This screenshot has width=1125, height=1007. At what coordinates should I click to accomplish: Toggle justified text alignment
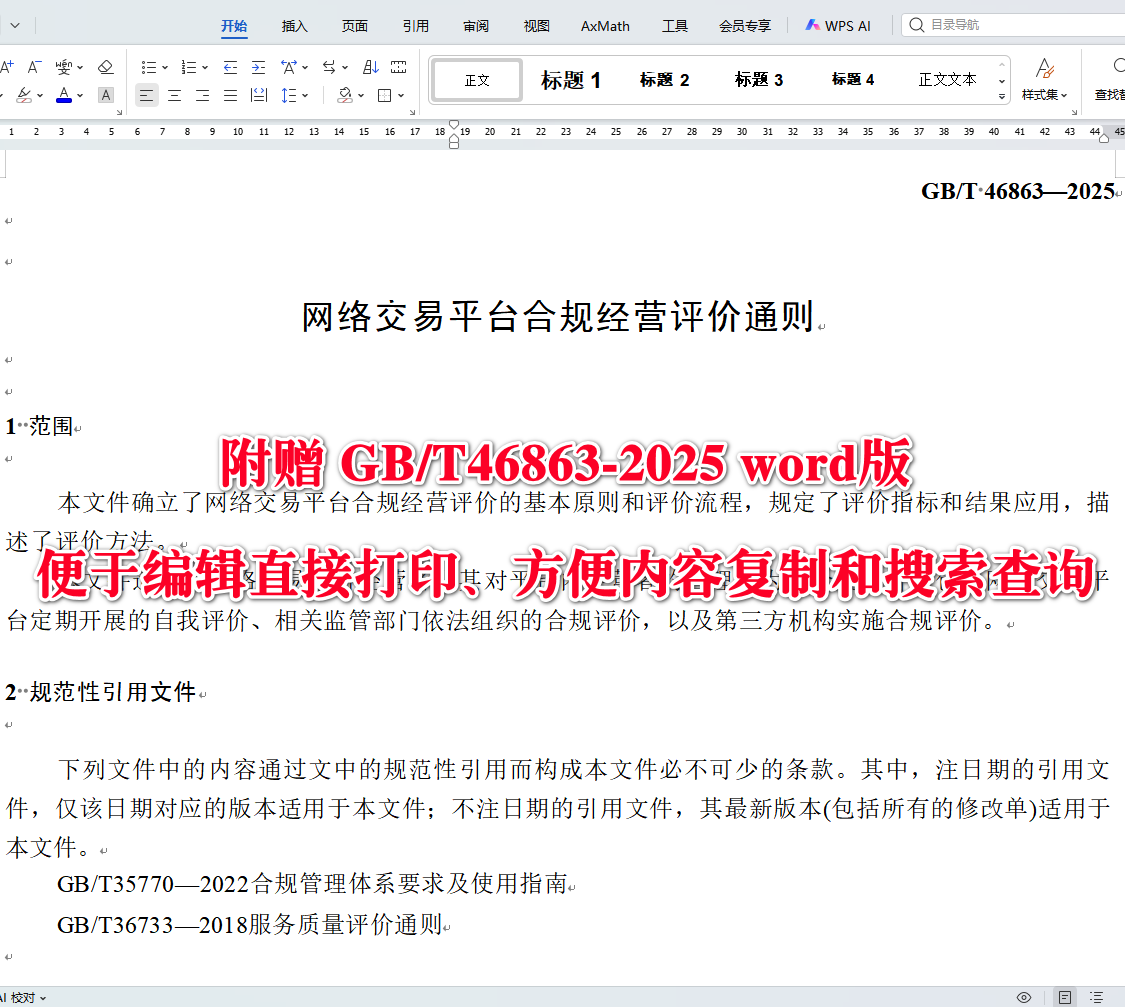click(230, 95)
